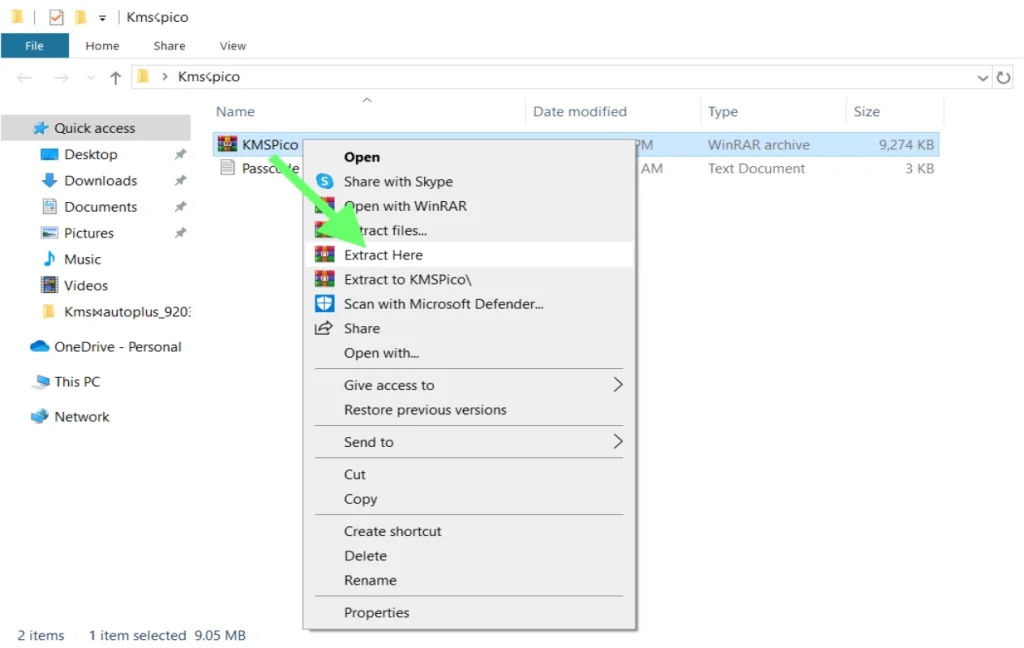Expand the Send to submenu
The height and width of the screenshot is (648, 1024).
(371, 442)
